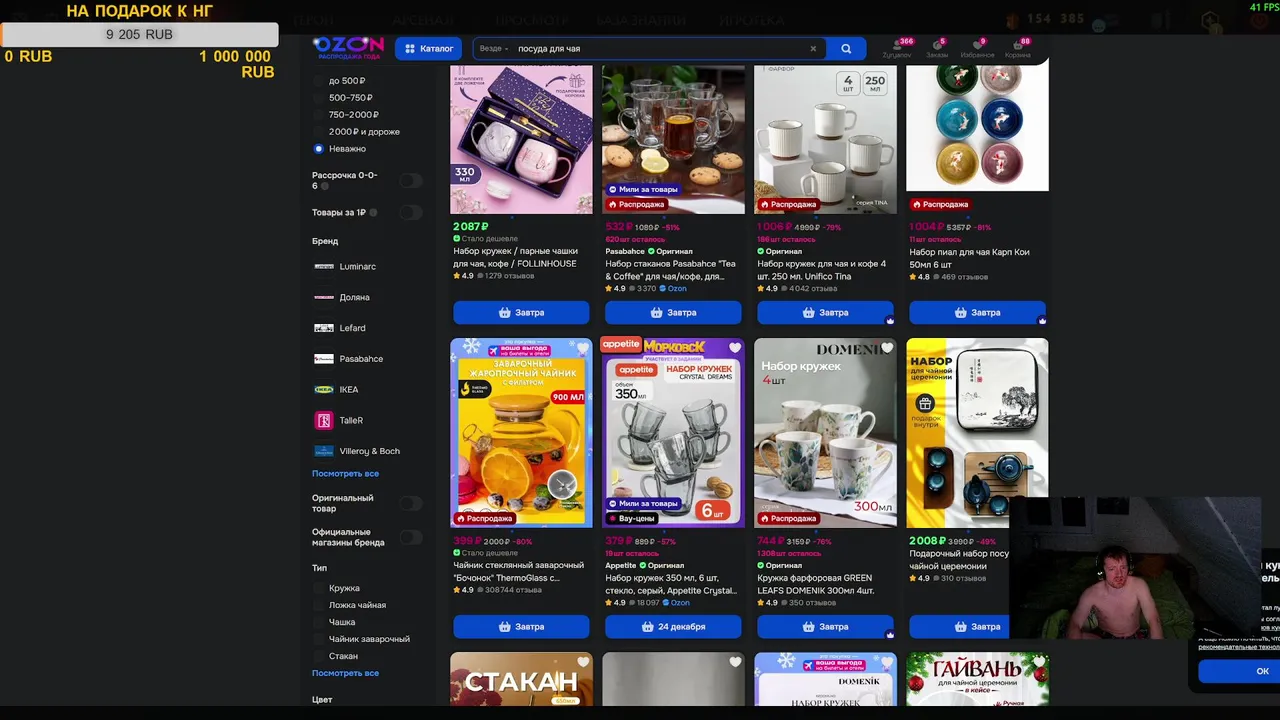
Task: Pick the Villeroy & Boch brand filter
Action: tap(357, 451)
